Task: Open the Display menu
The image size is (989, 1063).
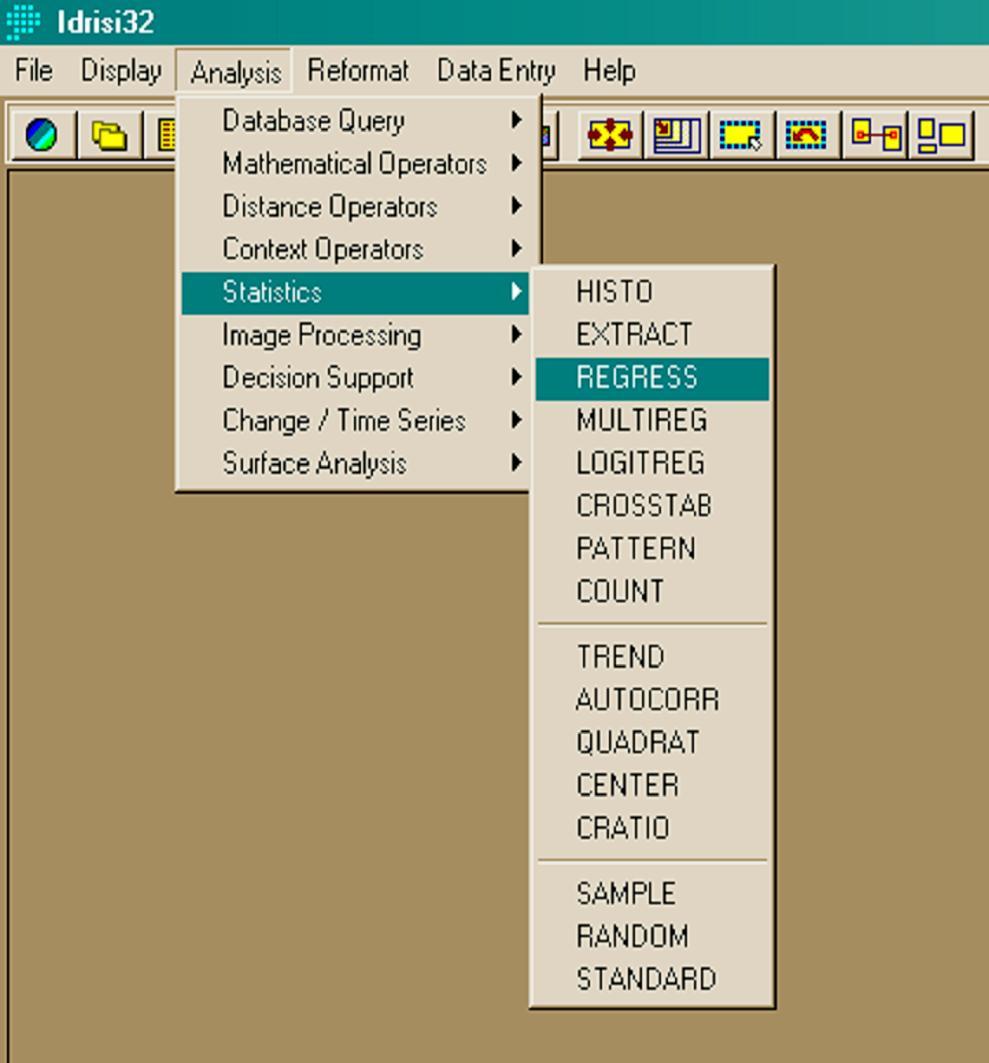Action: (121, 71)
